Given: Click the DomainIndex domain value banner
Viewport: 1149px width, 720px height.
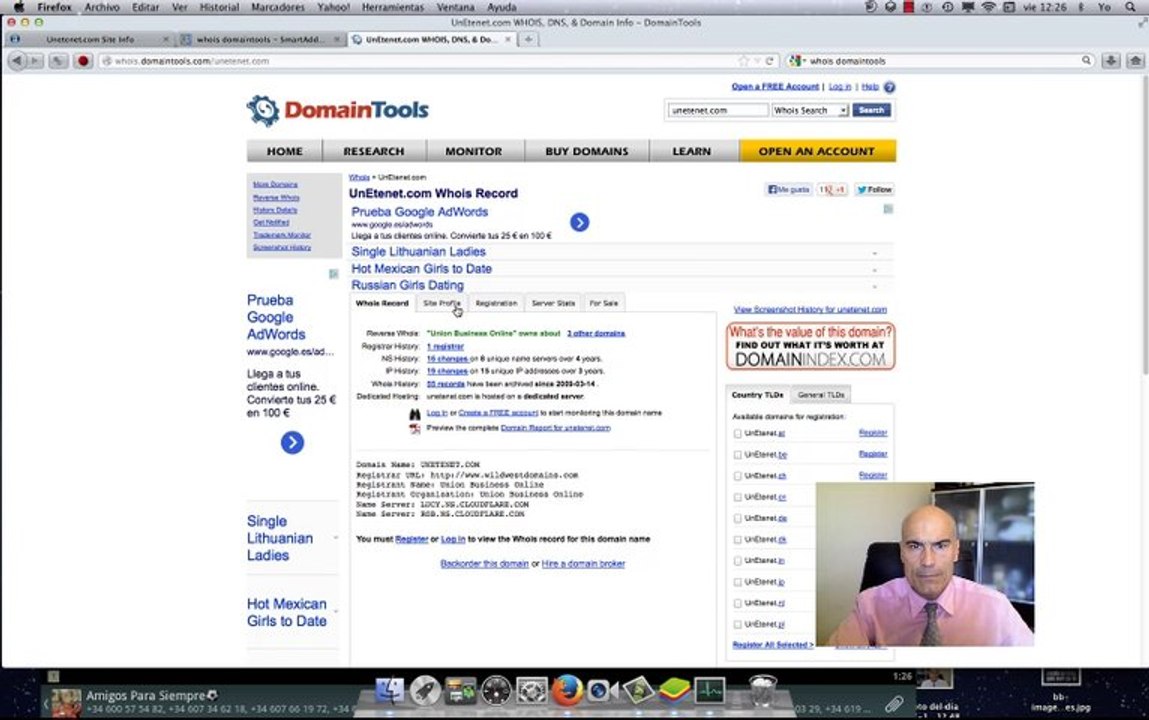Looking at the screenshot, I should click(x=810, y=346).
